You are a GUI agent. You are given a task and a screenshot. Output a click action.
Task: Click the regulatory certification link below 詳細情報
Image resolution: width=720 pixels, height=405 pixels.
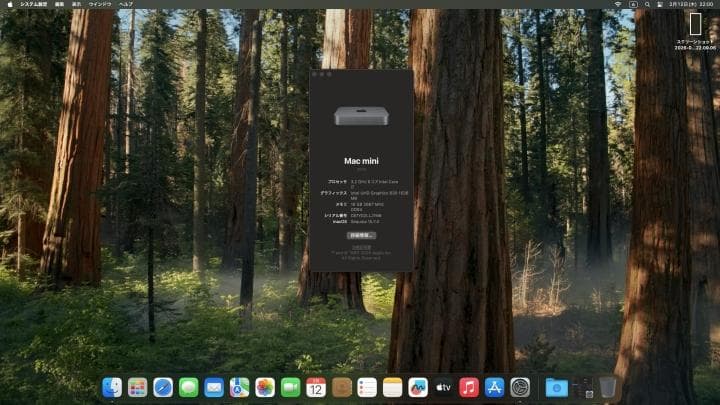[361, 247]
